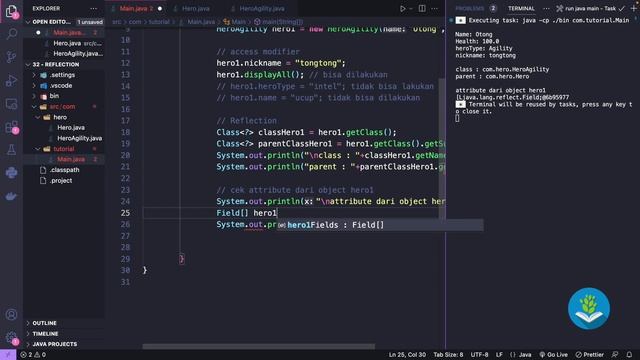The height and width of the screenshot is (360, 640).
Task: Open the Explorer view in activity bar
Action: point(11,11)
